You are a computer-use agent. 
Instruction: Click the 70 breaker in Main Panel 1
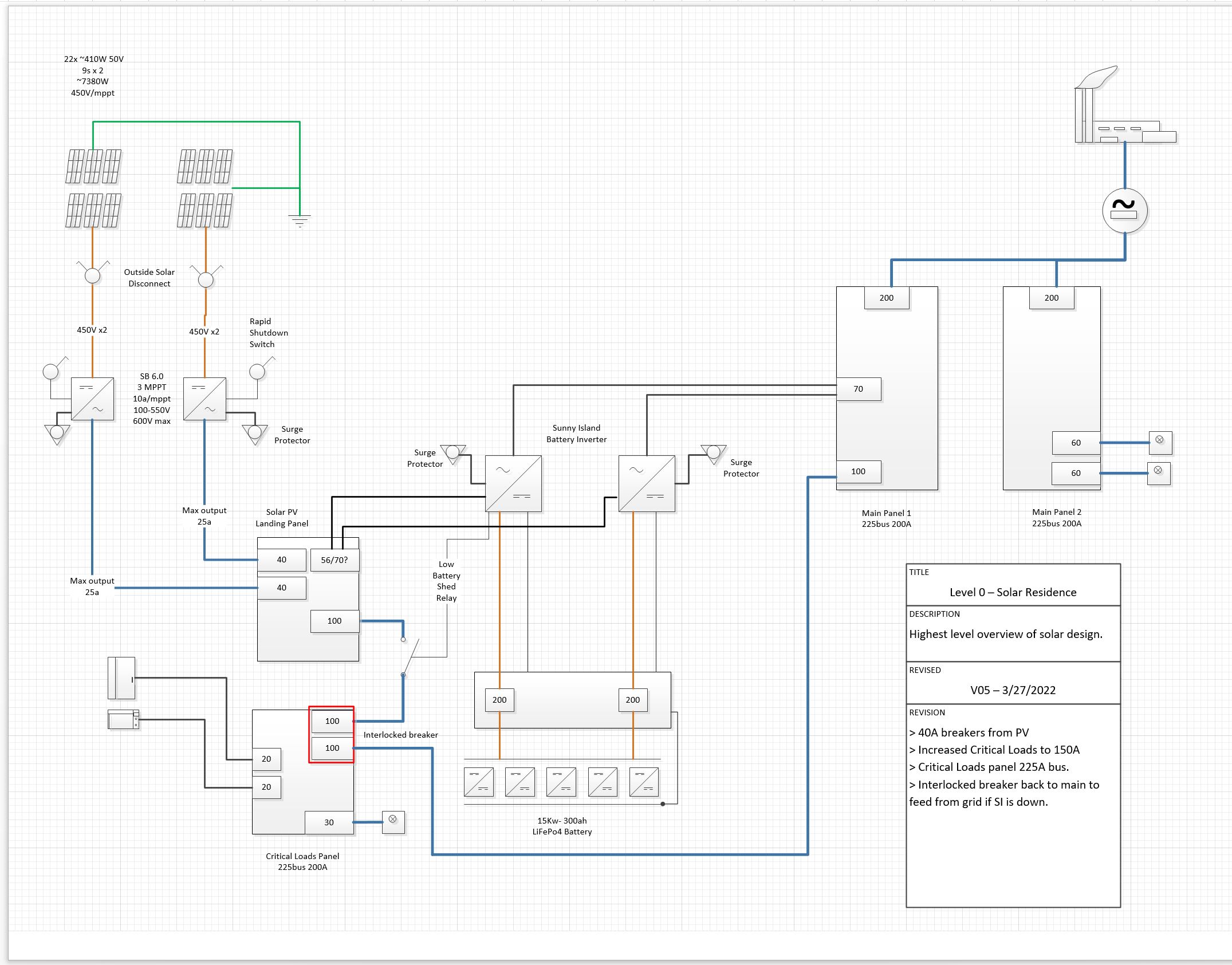coord(858,389)
